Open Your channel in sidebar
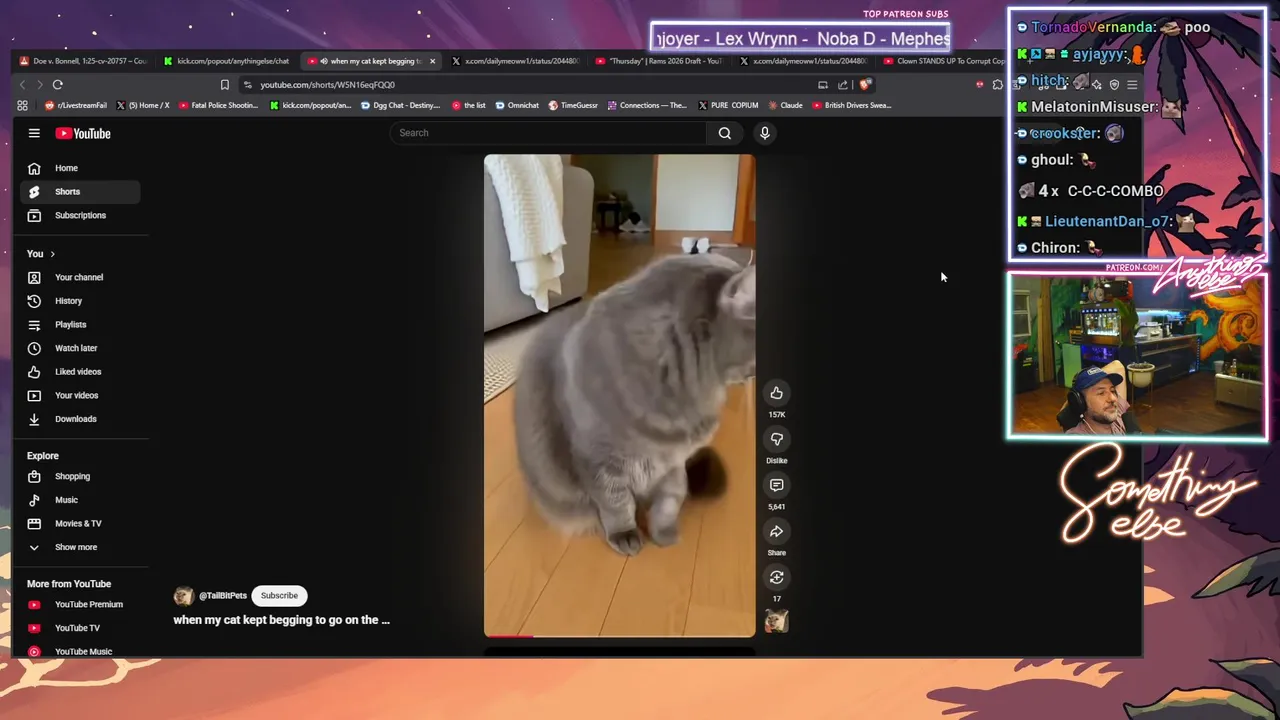 [80, 277]
